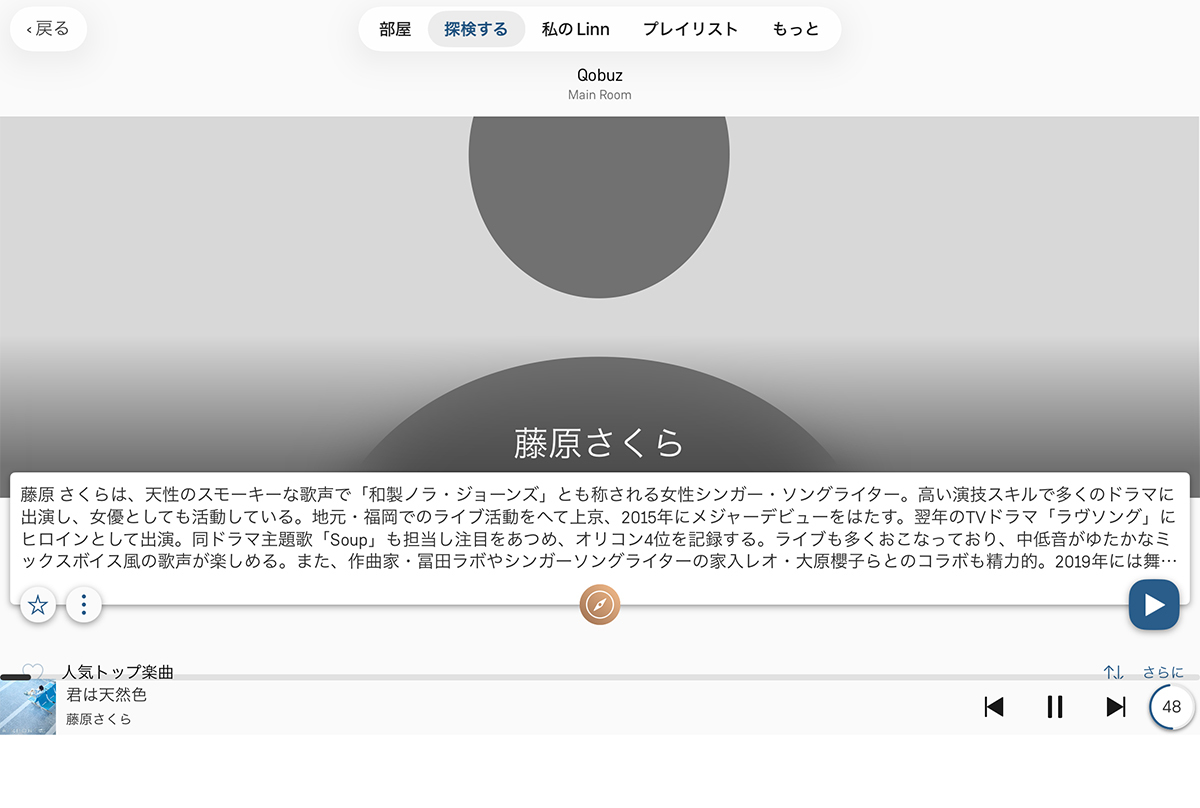1200x808 pixels.
Task: Open the volume dial showing 48
Action: point(1171,707)
